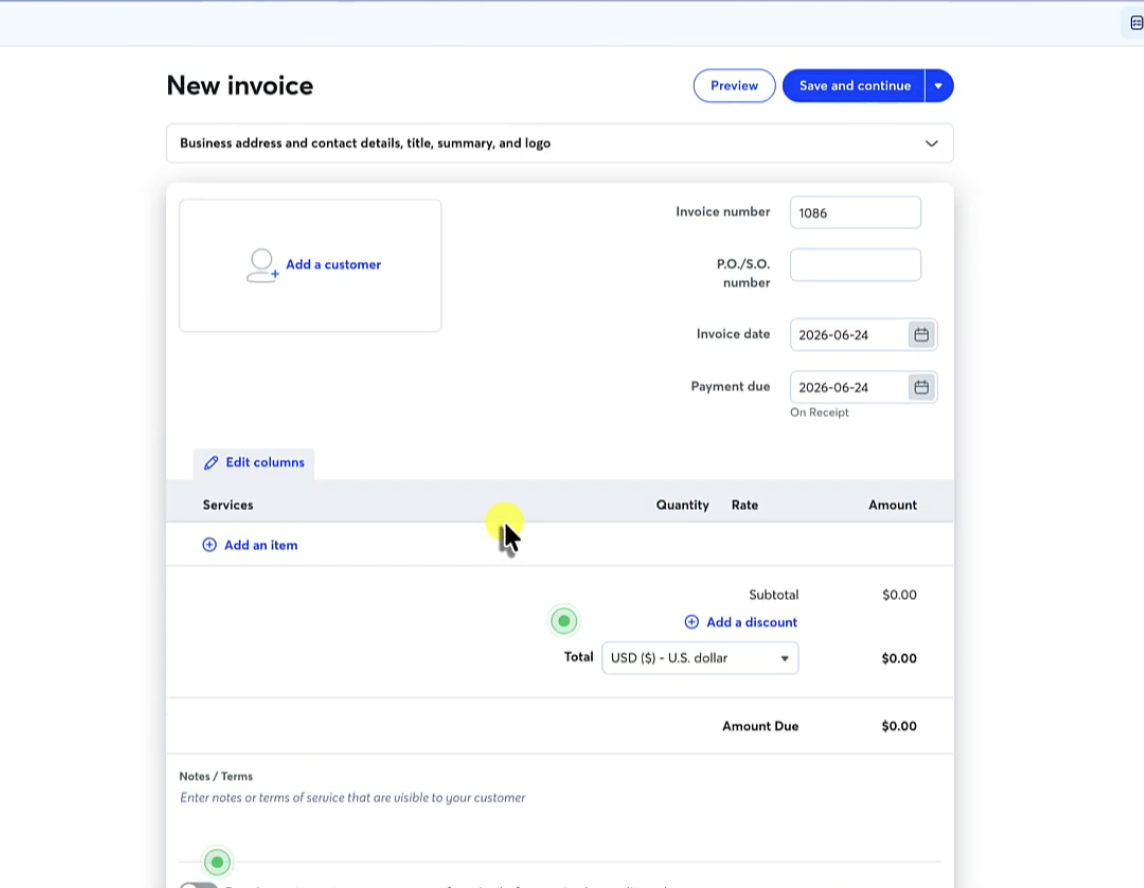Click the New invoice heading
Screen dimensions: 1144x888
click(240, 86)
